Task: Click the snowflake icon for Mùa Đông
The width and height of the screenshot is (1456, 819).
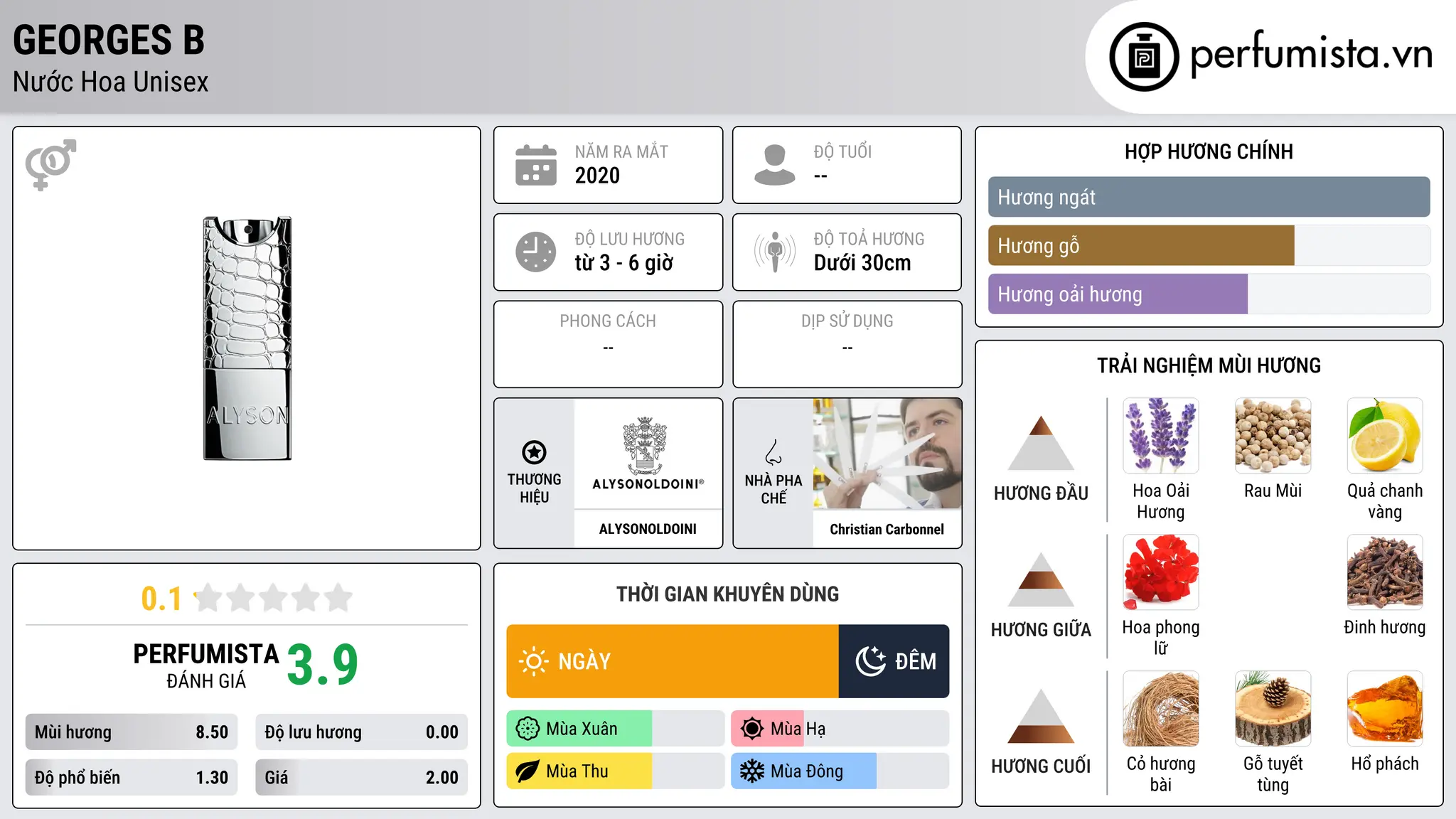Action: (752, 771)
